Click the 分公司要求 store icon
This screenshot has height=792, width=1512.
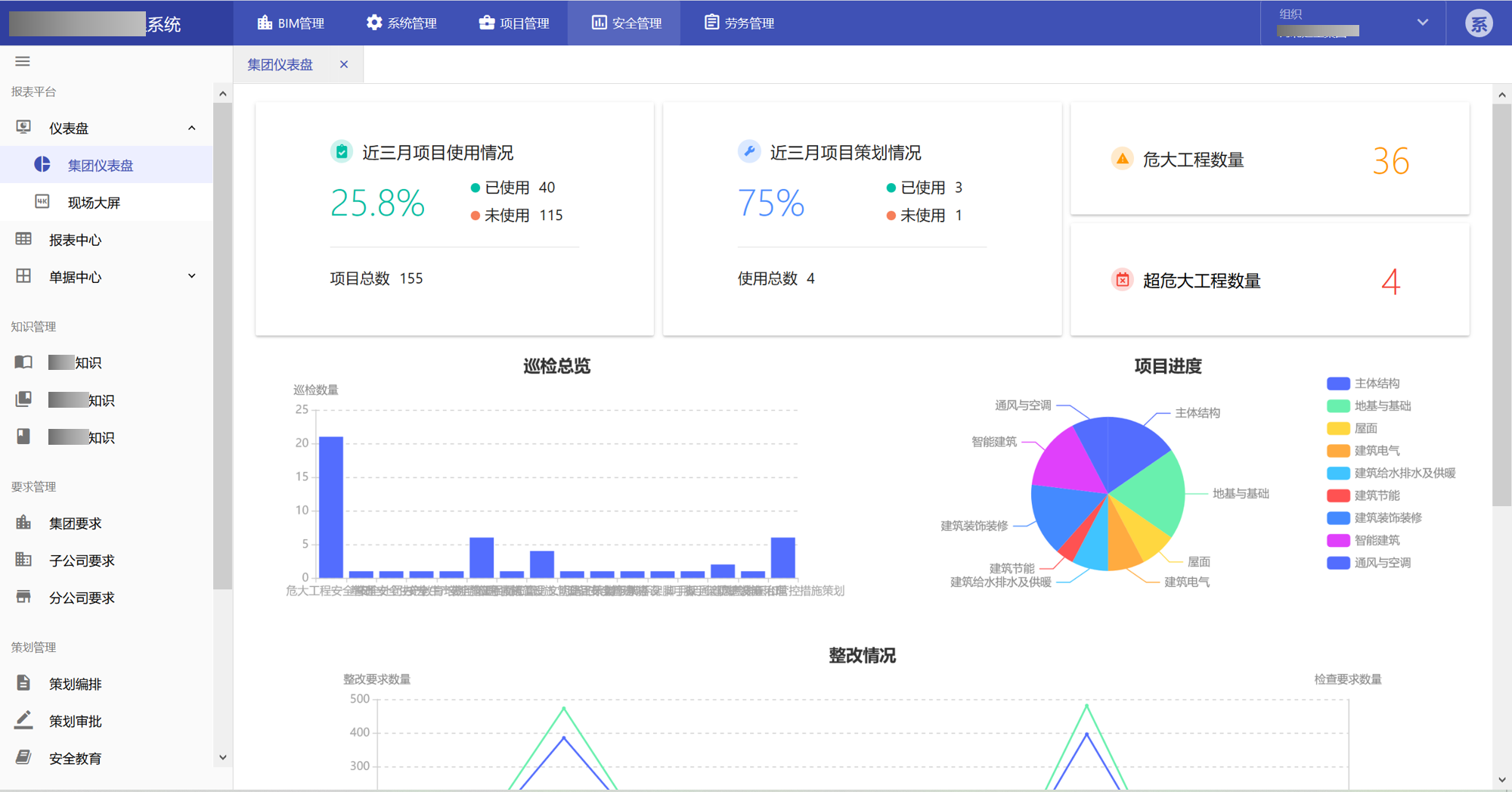(23, 597)
